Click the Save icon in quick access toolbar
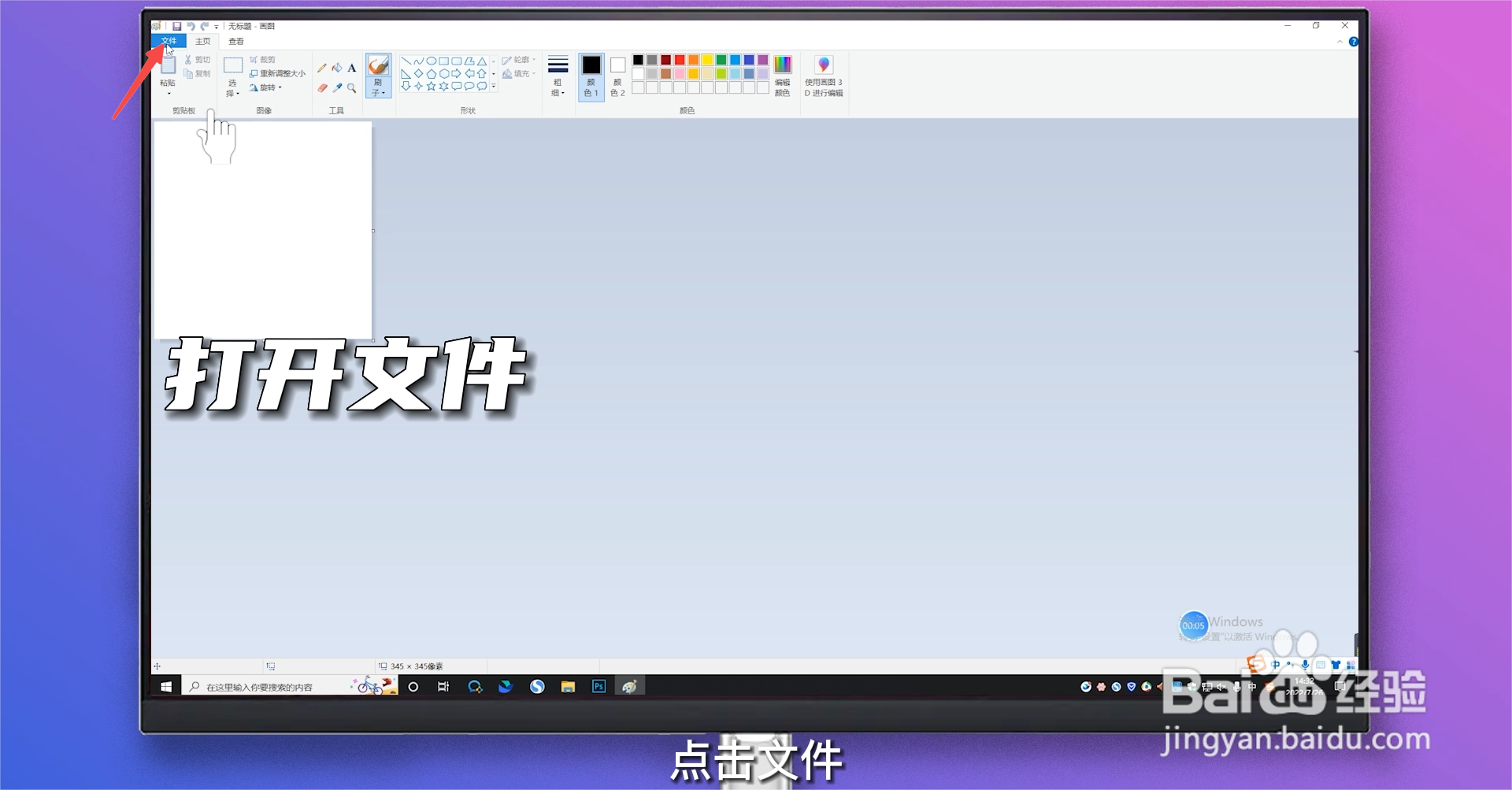This screenshot has width=1512, height=790. pyautogui.click(x=176, y=26)
